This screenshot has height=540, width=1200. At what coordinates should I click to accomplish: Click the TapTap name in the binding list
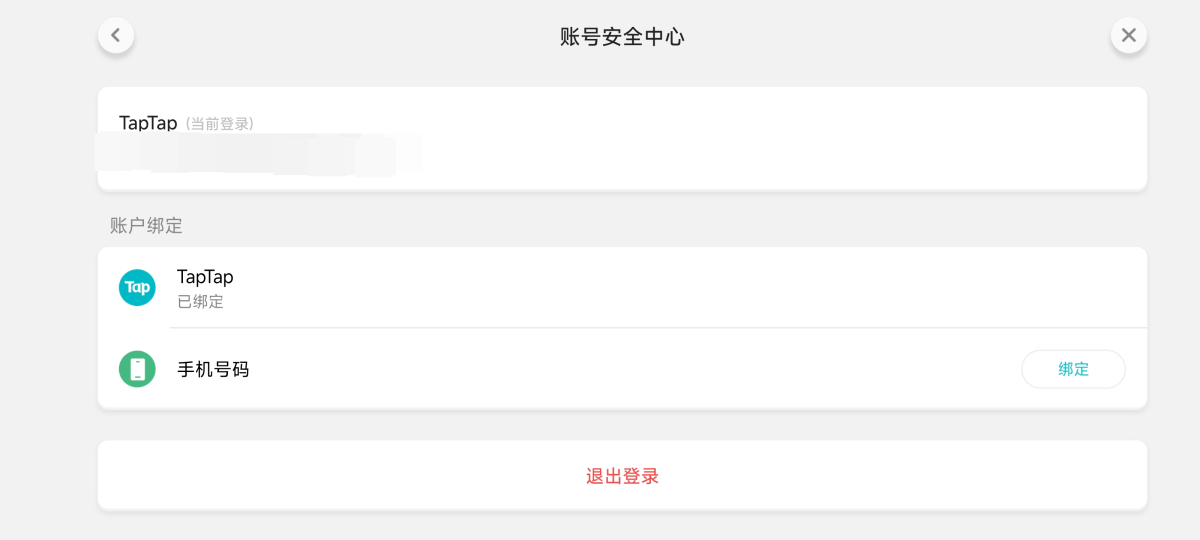(205, 277)
